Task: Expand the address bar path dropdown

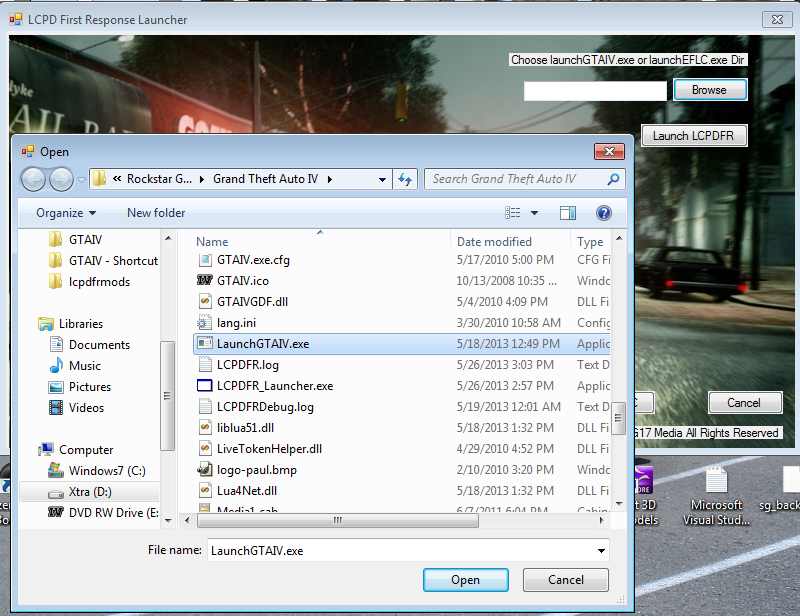Action: click(x=382, y=180)
